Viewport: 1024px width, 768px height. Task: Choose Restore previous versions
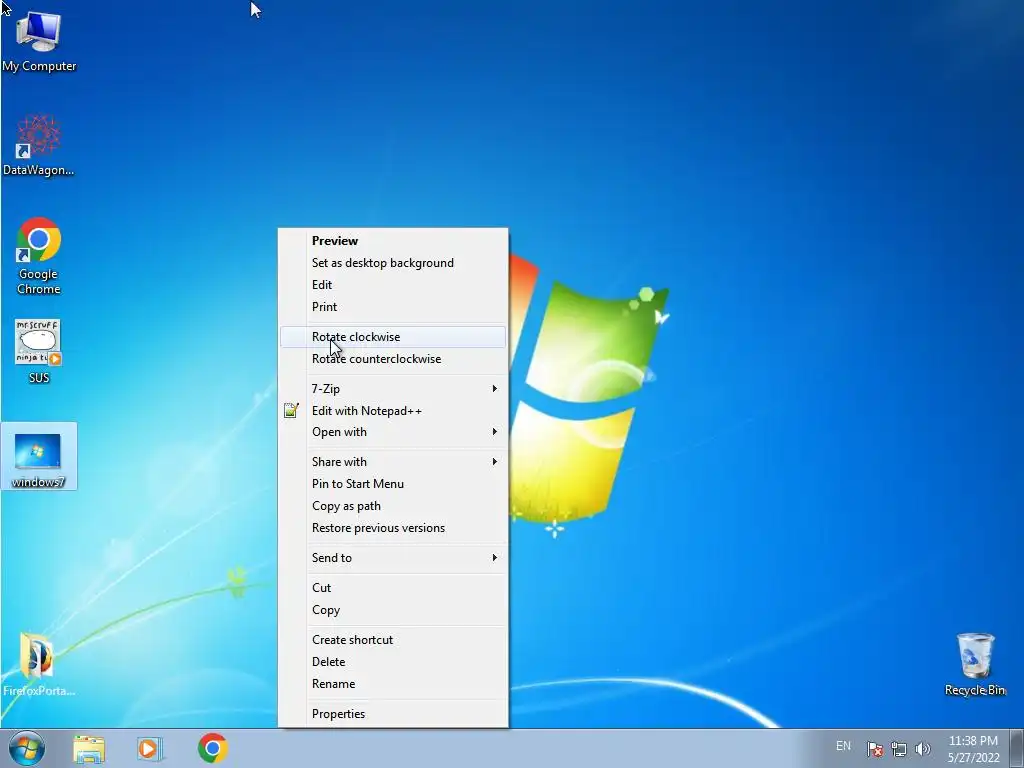393,528
